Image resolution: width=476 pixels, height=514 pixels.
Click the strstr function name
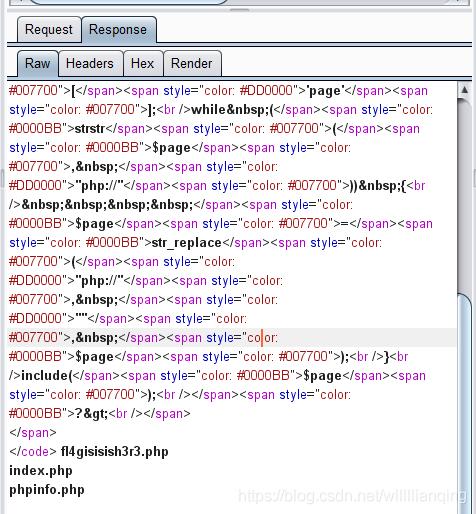tap(90, 129)
